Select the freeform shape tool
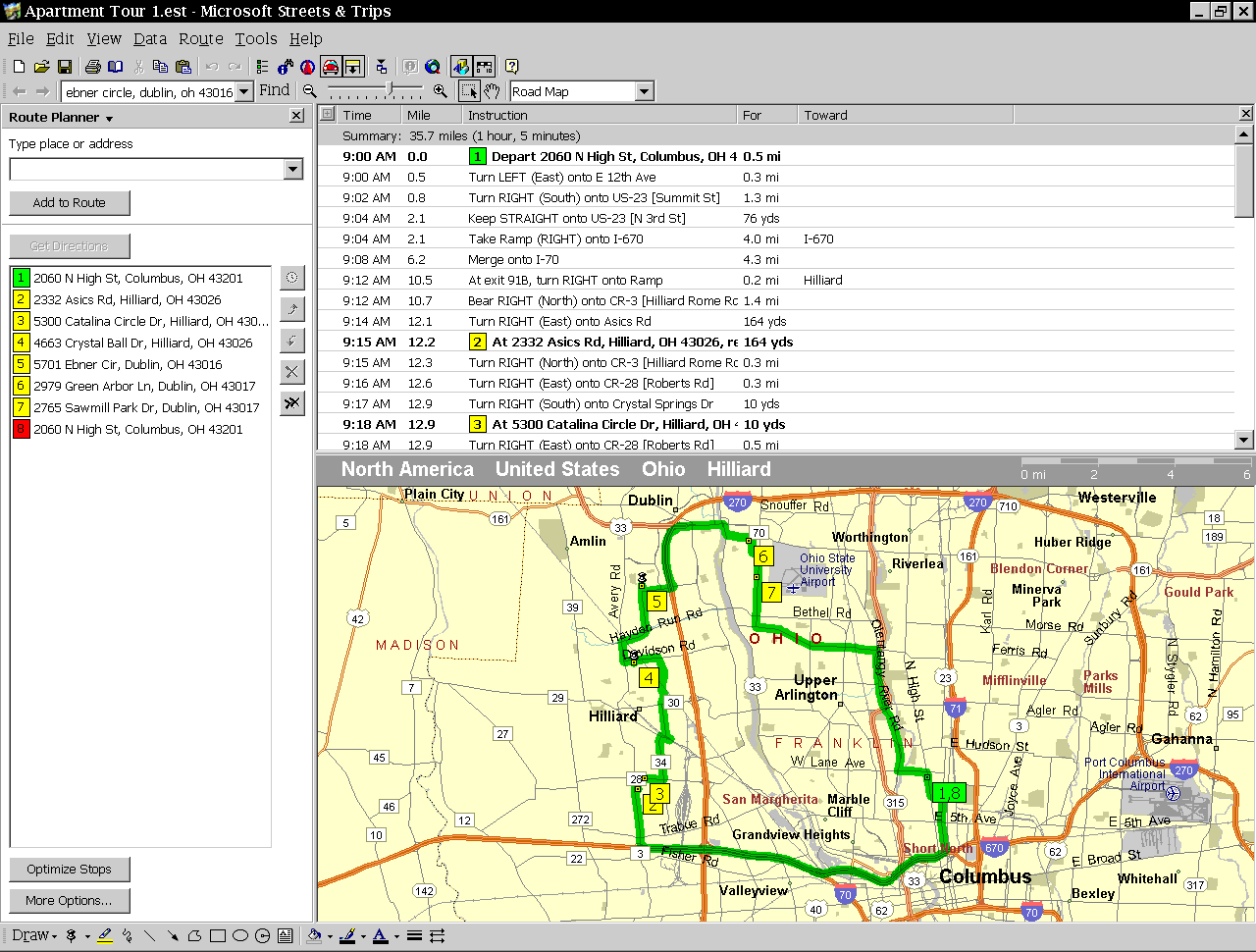1256x952 pixels. point(195,936)
